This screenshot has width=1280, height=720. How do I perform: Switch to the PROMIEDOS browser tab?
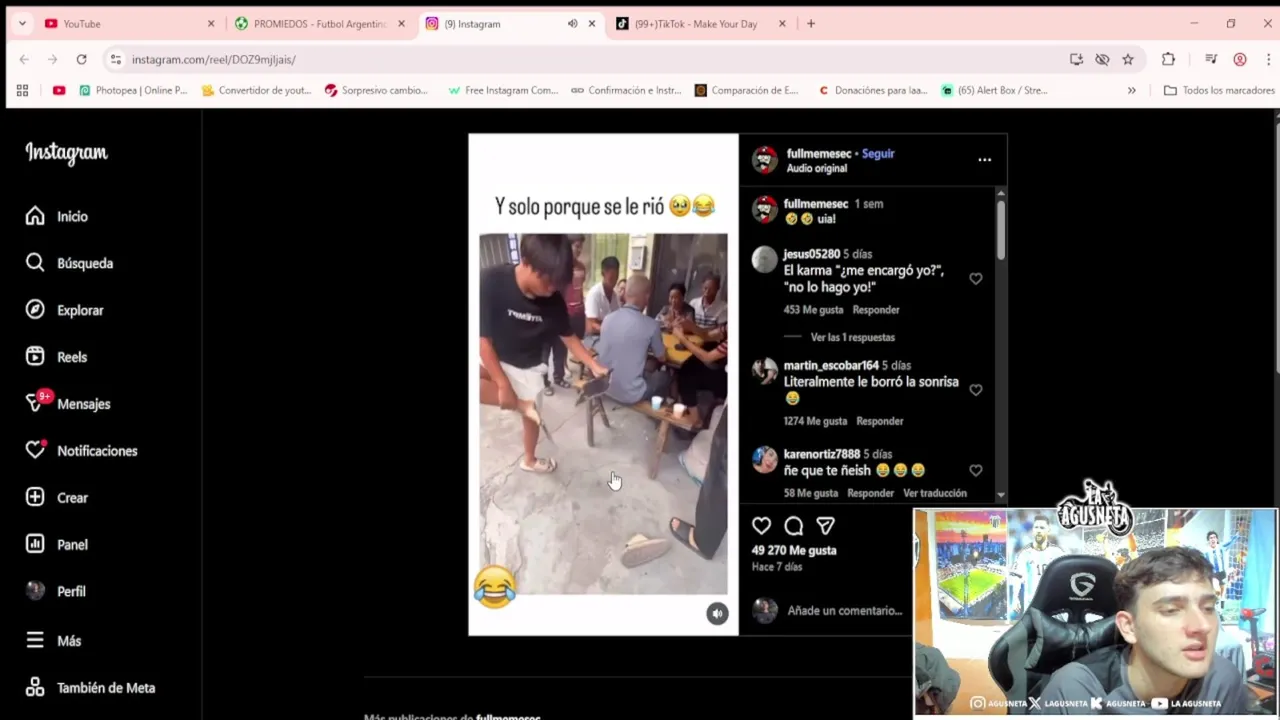(x=319, y=24)
